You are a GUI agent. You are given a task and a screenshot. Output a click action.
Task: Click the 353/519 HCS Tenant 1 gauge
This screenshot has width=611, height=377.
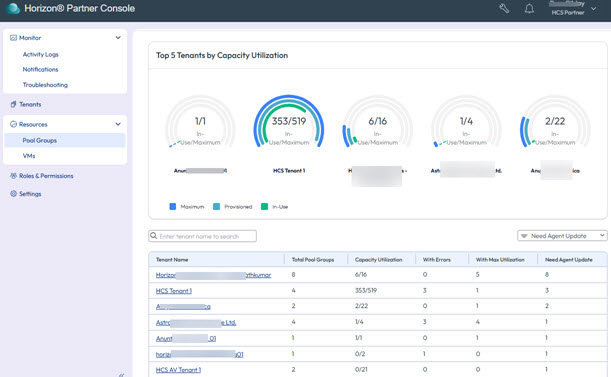(x=289, y=122)
